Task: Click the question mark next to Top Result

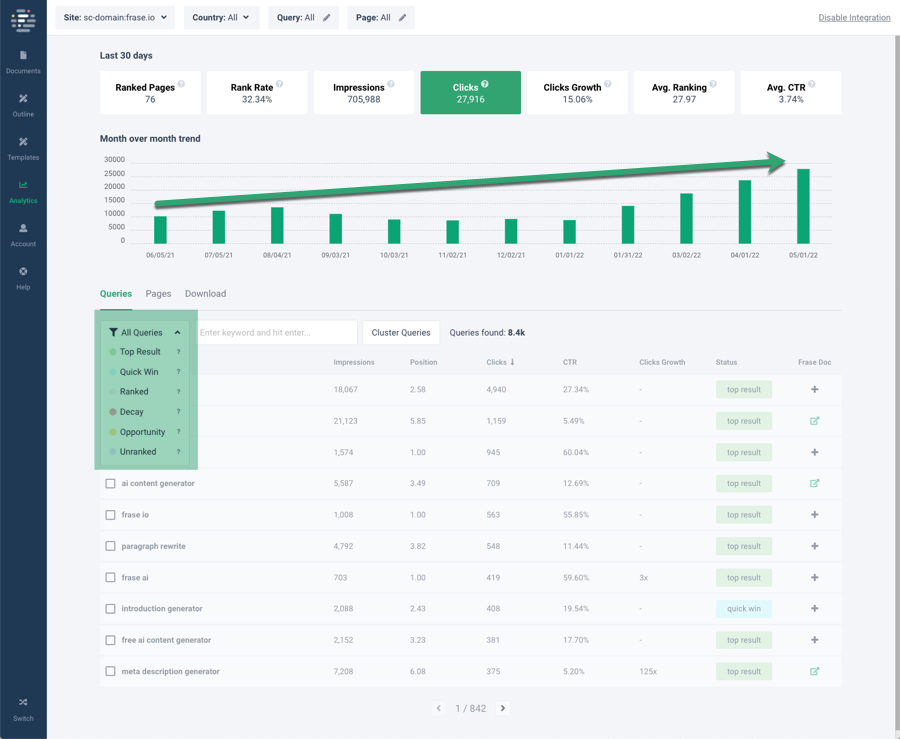Action: point(179,352)
